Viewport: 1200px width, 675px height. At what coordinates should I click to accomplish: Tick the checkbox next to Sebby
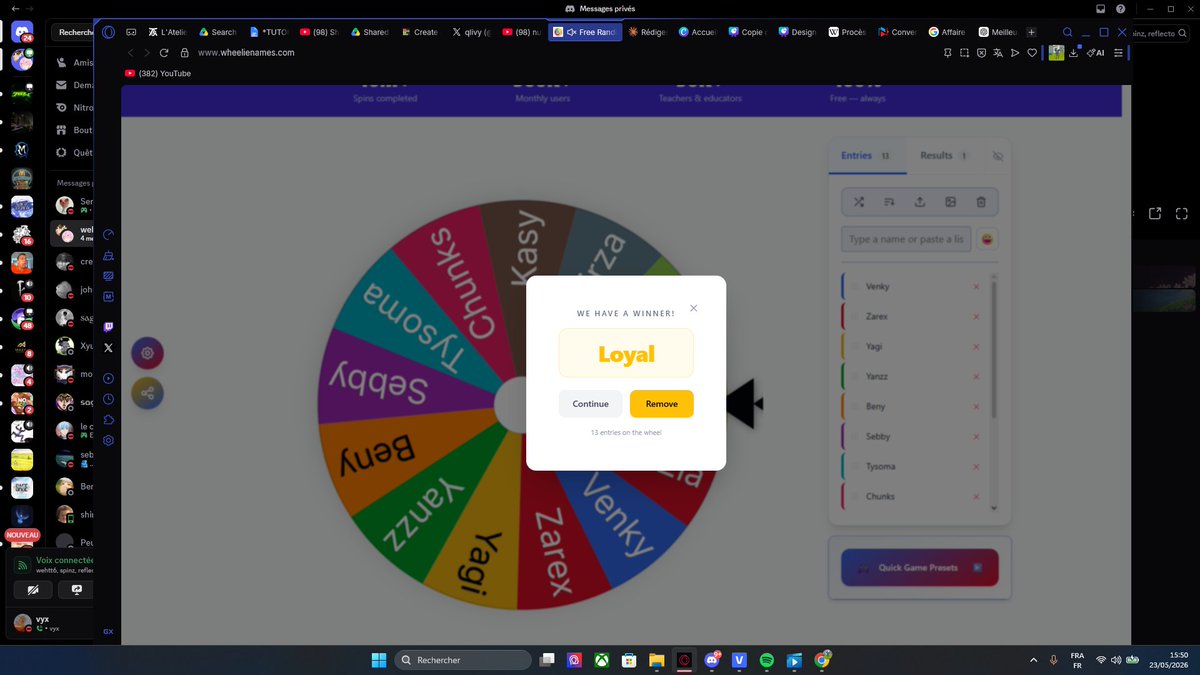pyautogui.click(x=854, y=437)
